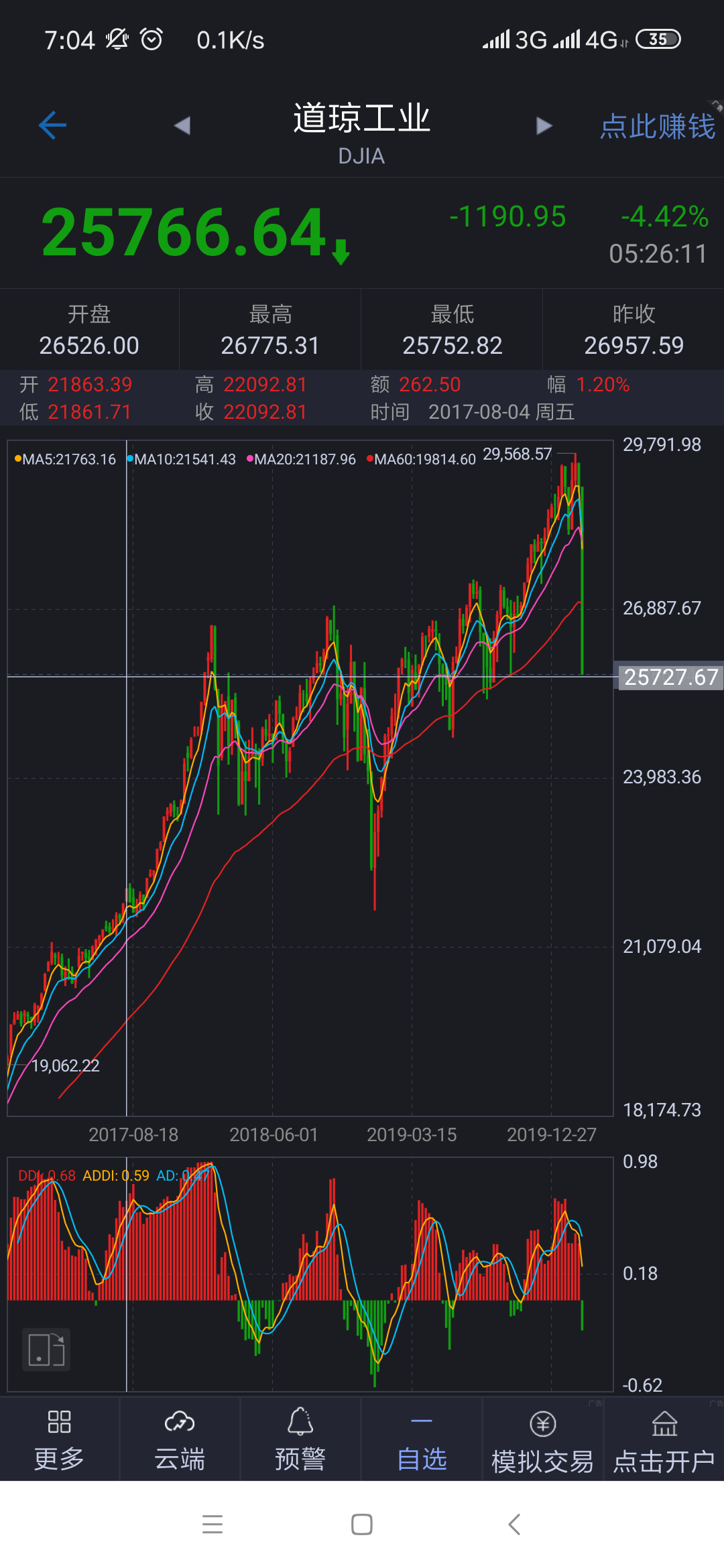Tap the MA20 legend label
The image size is (724, 1568).
[x=302, y=459]
